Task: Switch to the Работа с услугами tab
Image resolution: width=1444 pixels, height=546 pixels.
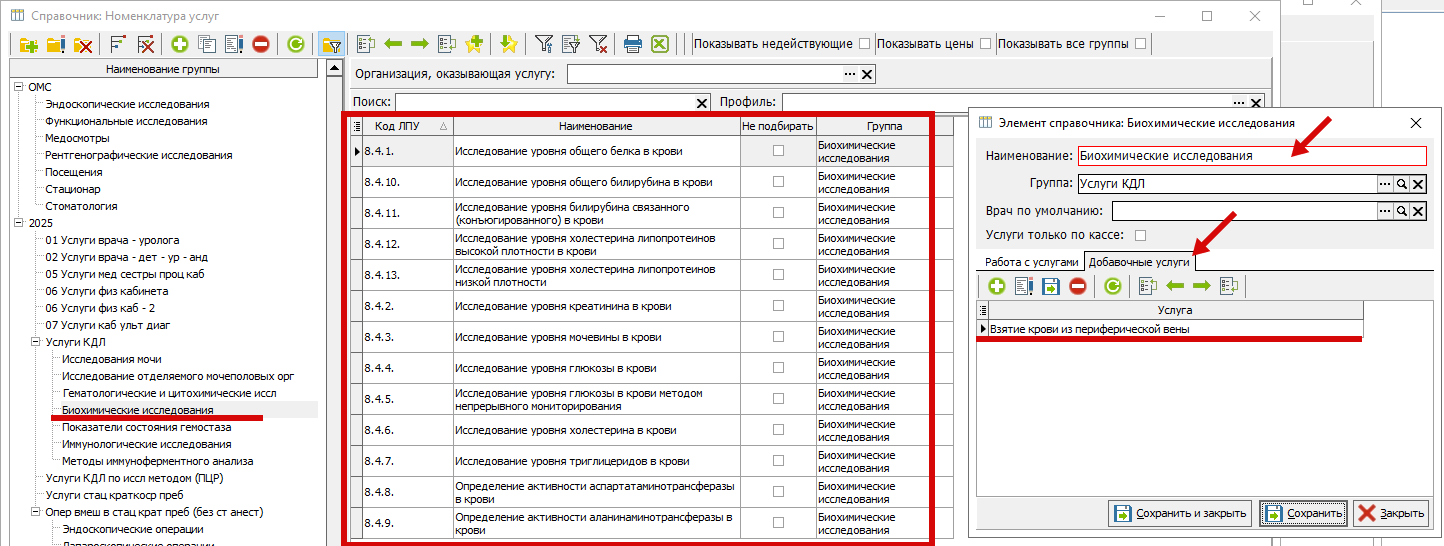Action: click(1031, 261)
